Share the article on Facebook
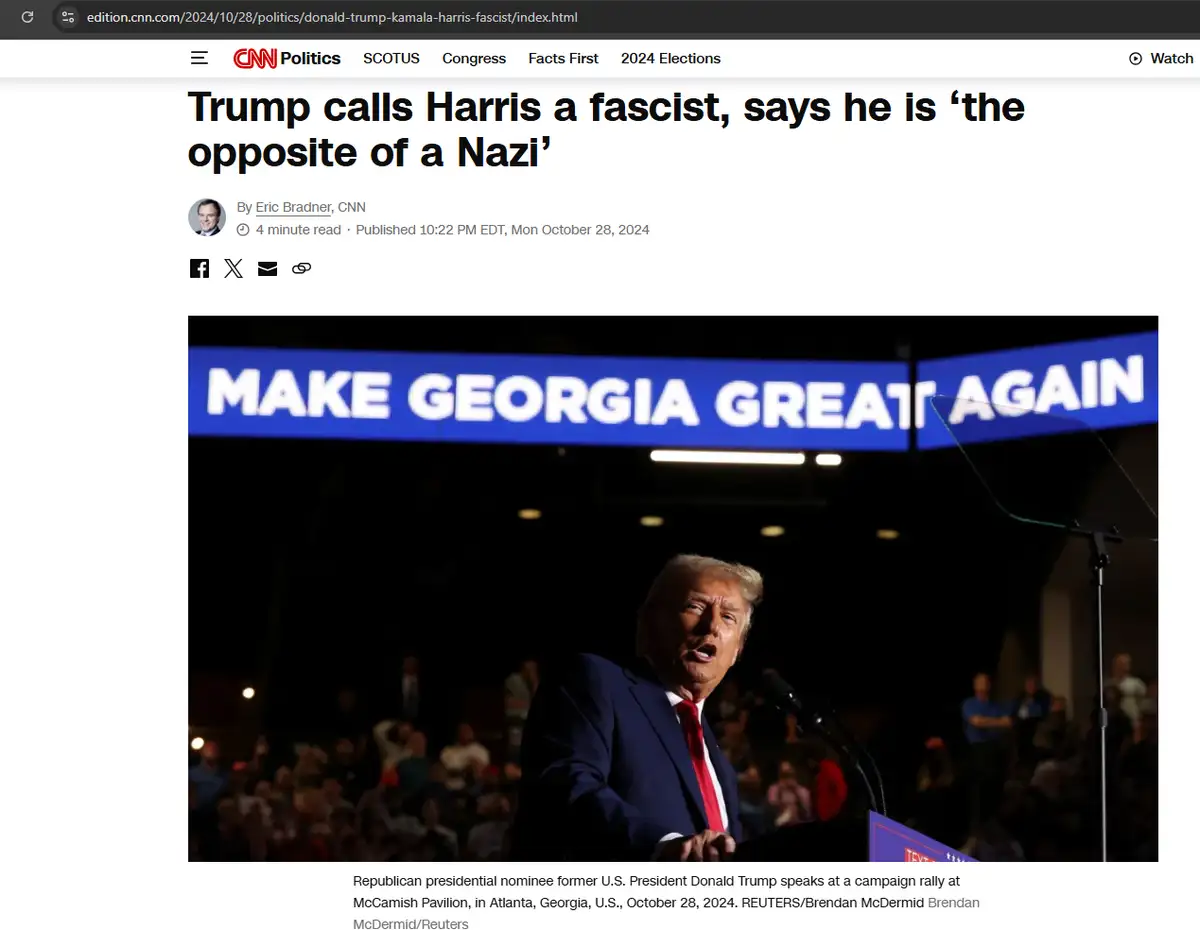 click(x=200, y=268)
